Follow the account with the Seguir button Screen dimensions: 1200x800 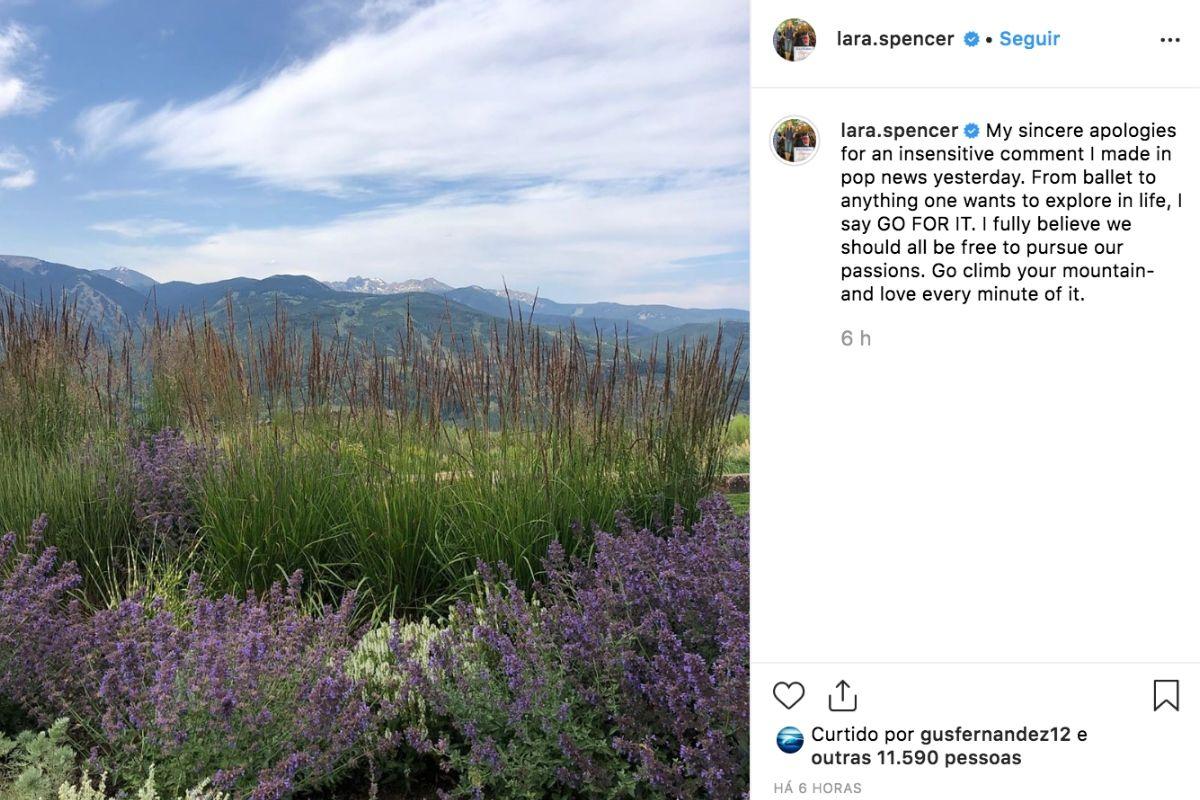point(1029,39)
